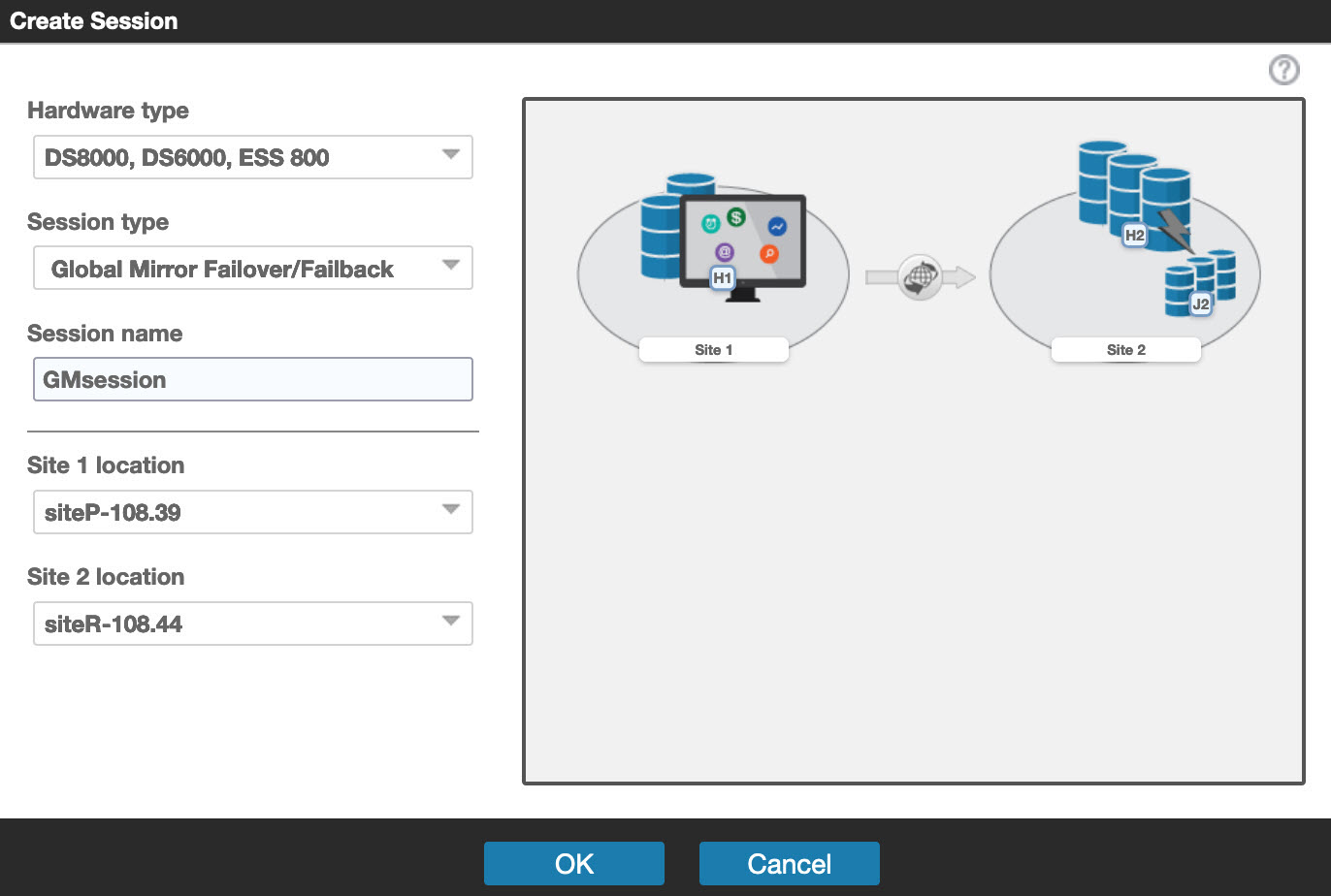Select the J2 journal volume badge
Viewport: 1331px width, 896px height.
(1201, 303)
